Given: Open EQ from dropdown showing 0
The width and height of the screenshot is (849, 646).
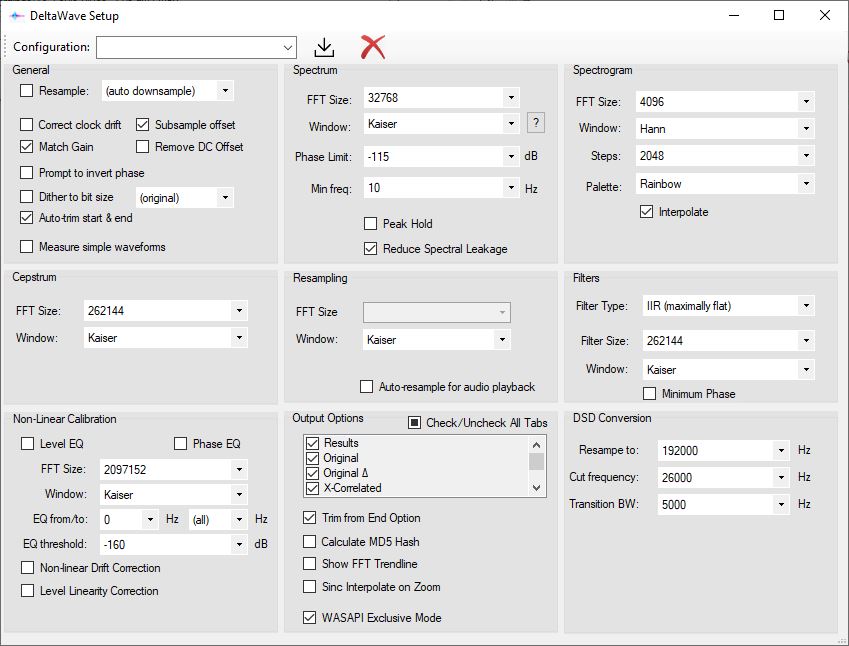Looking at the screenshot, I should pos(129,519).
